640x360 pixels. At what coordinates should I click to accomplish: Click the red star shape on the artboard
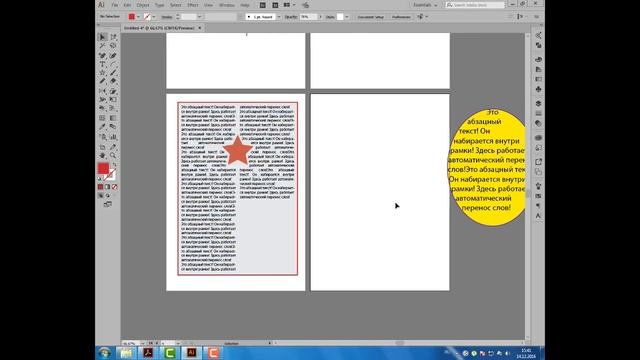click(237, 151)
